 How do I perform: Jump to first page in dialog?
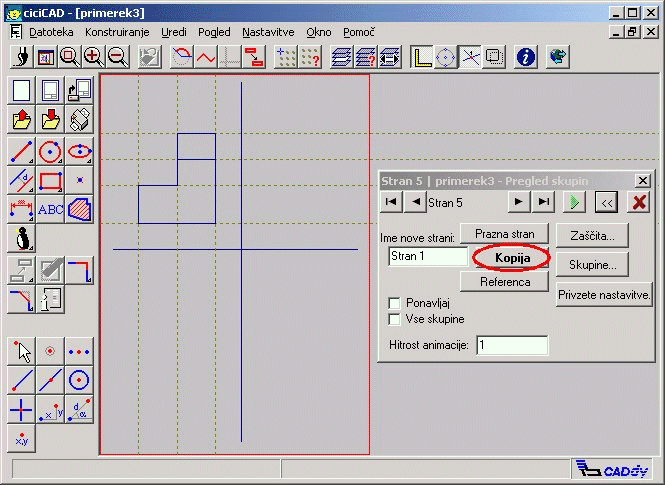(391, 202)
